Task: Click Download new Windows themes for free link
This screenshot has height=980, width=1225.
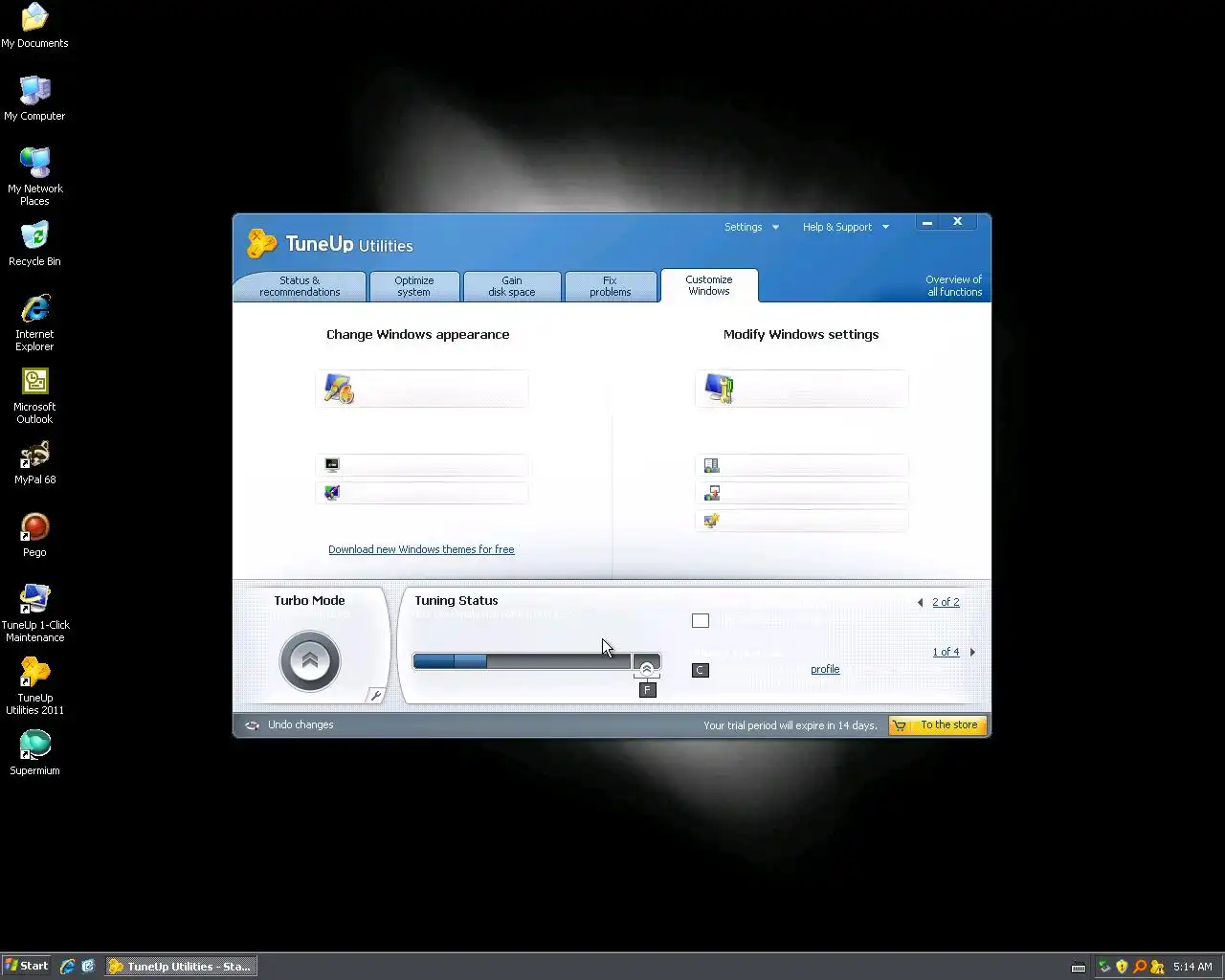Action: click(x=421, y=549)
